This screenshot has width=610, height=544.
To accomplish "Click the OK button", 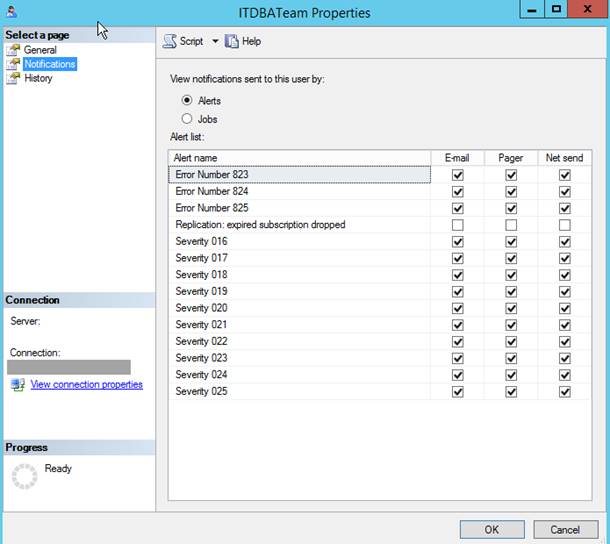I will [492, 530].
